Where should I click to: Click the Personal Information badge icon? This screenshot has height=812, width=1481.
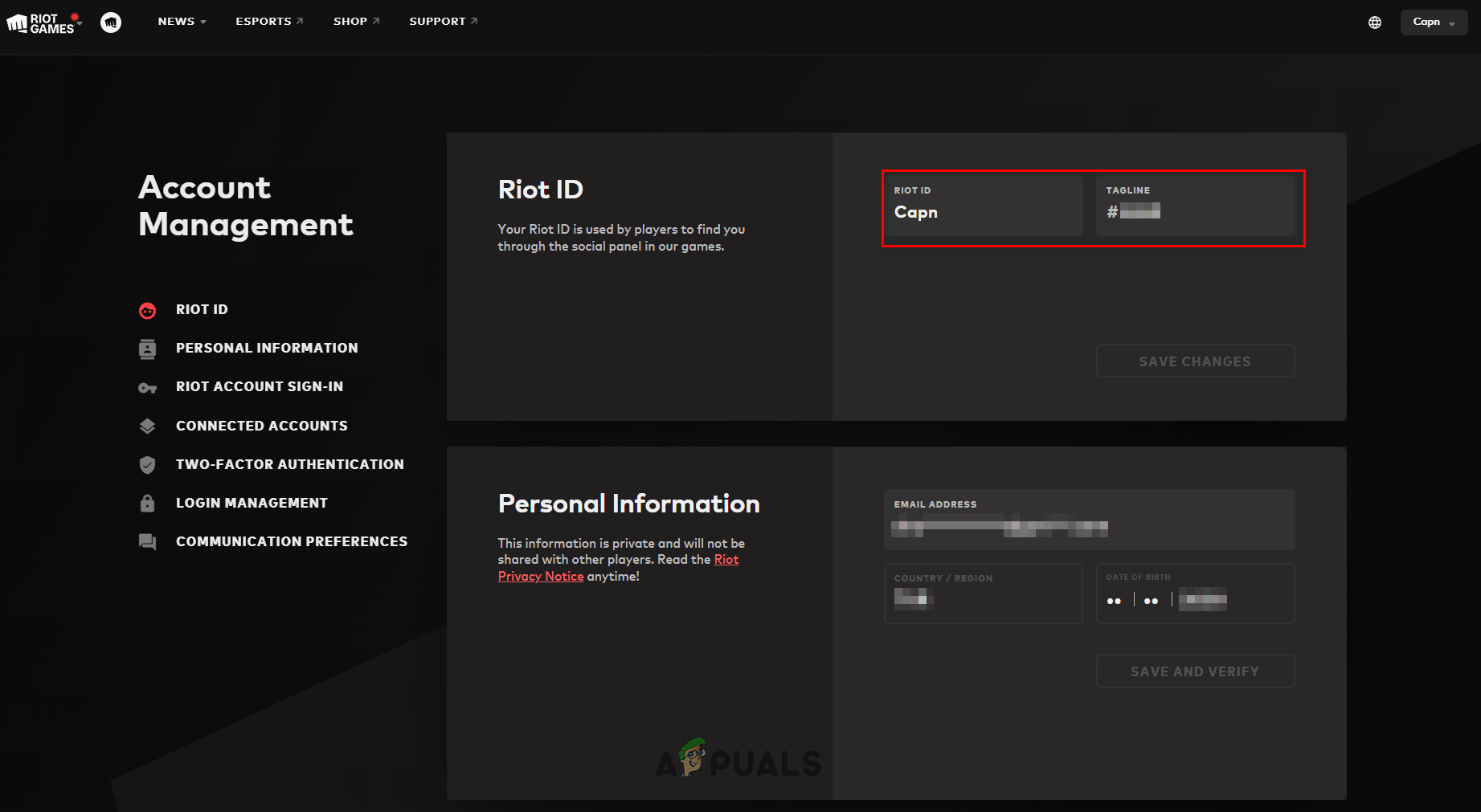[x=148, y=349]
